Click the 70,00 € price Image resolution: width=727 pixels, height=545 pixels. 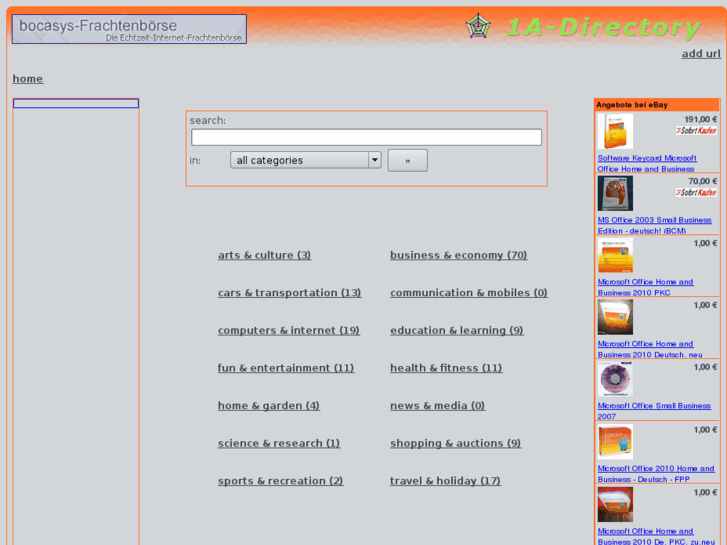pyautogui.click(x=702, y=181)
